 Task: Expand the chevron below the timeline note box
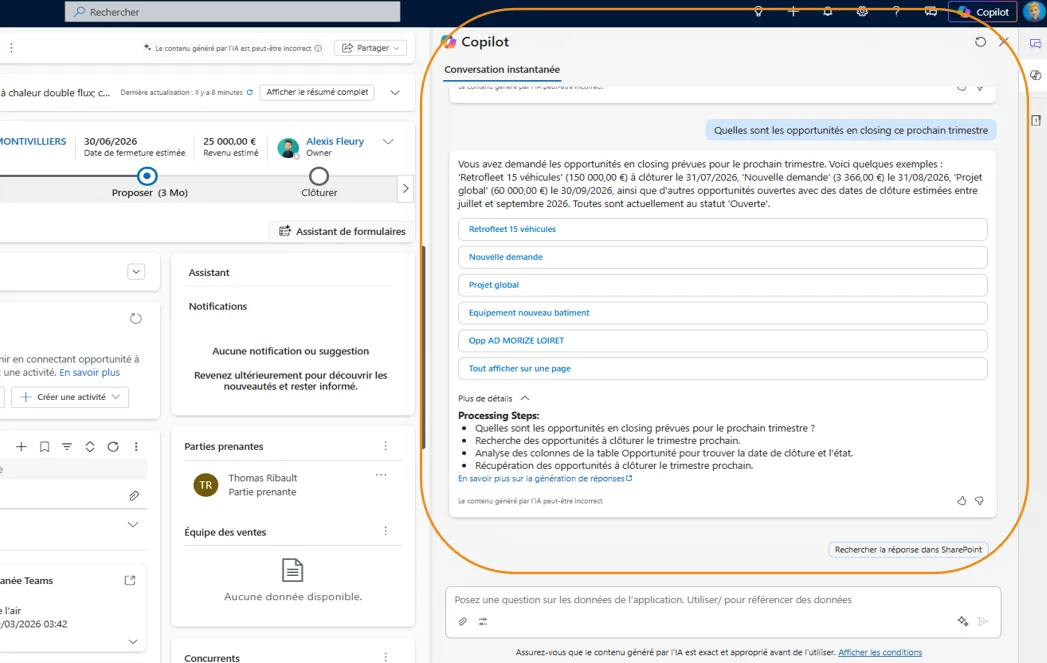pos(133,525)
